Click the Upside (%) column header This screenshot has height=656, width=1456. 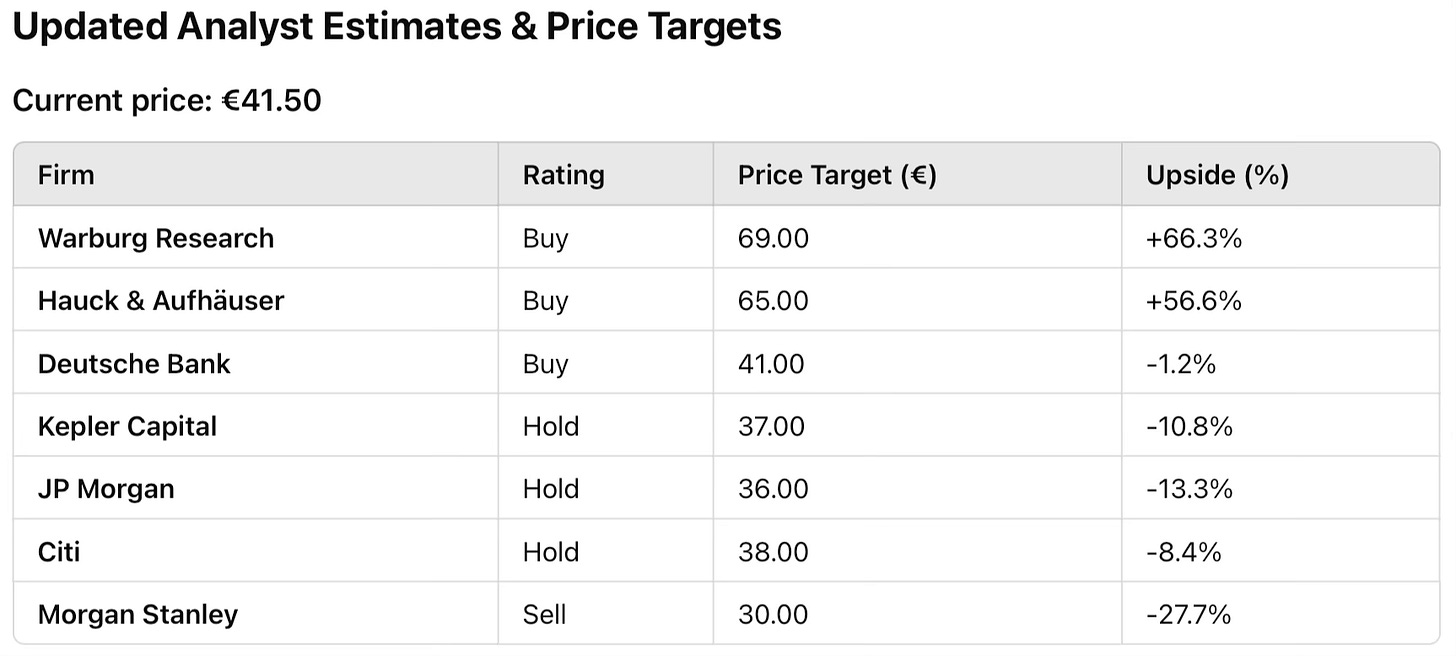[x=1217, y=175]
